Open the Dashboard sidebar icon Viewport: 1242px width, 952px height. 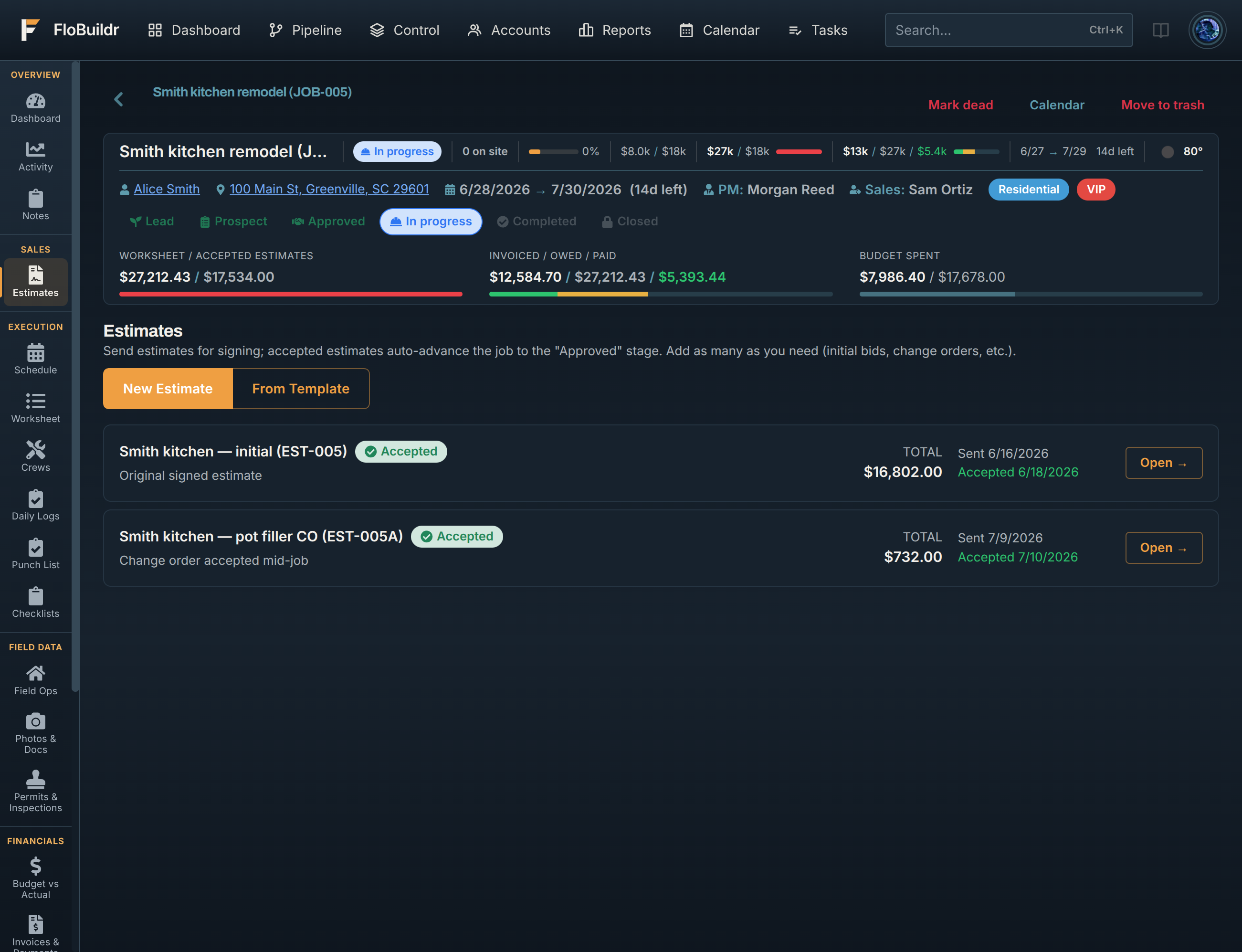tap(35, 108)
